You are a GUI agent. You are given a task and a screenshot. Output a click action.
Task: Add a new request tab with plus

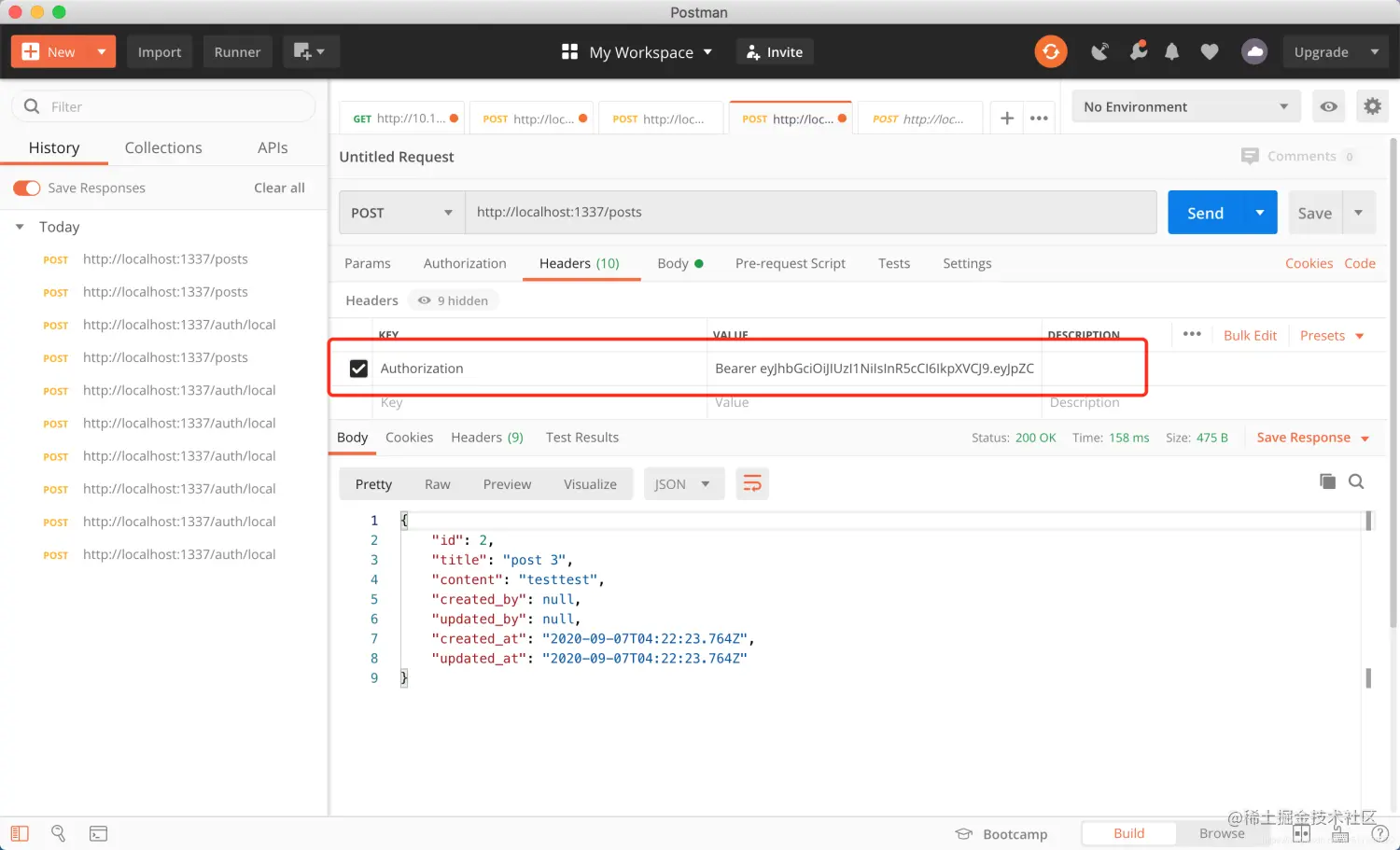click(1007, 118)
